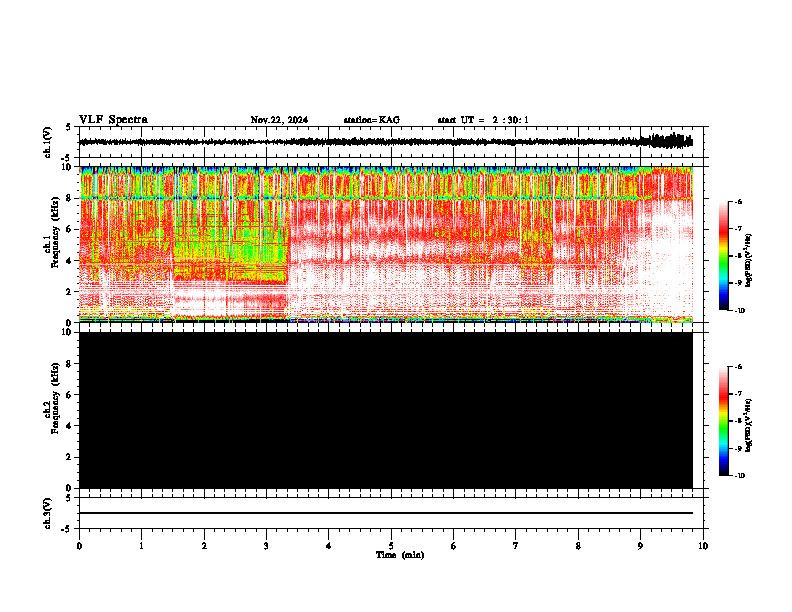The height and width of the screenshot is (612, 792).
Task: Click the "start UT = 2 :30: 1" text
Action: point(483,120)
